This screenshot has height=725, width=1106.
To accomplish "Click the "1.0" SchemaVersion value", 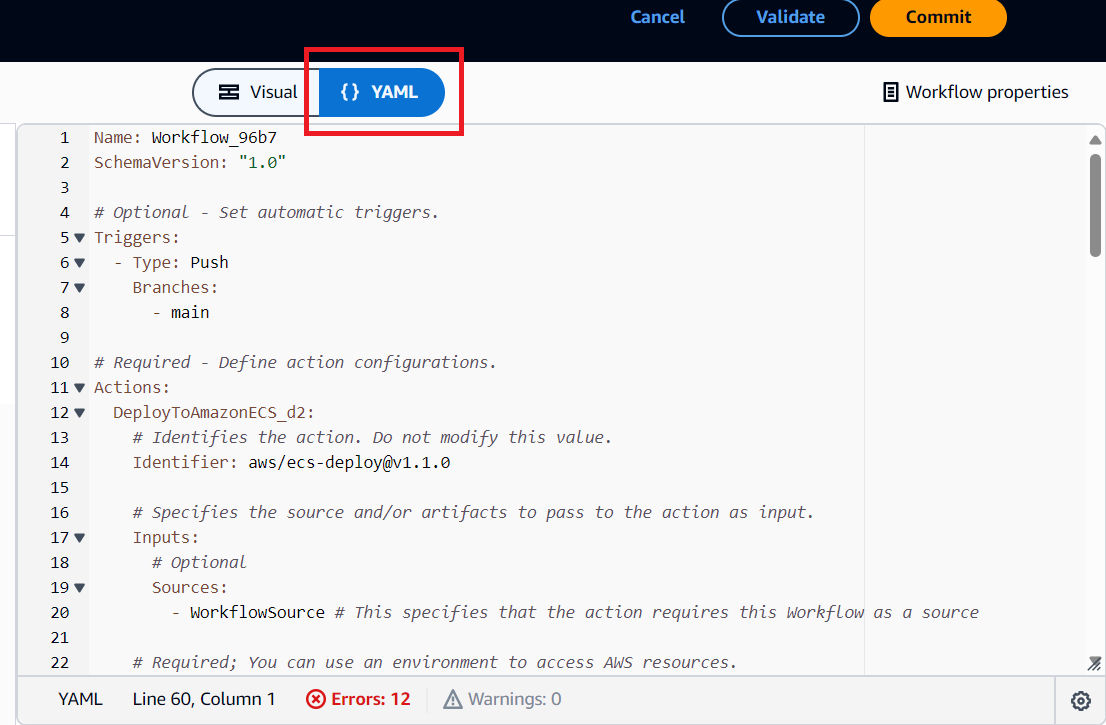I will (x=262, y=163).
